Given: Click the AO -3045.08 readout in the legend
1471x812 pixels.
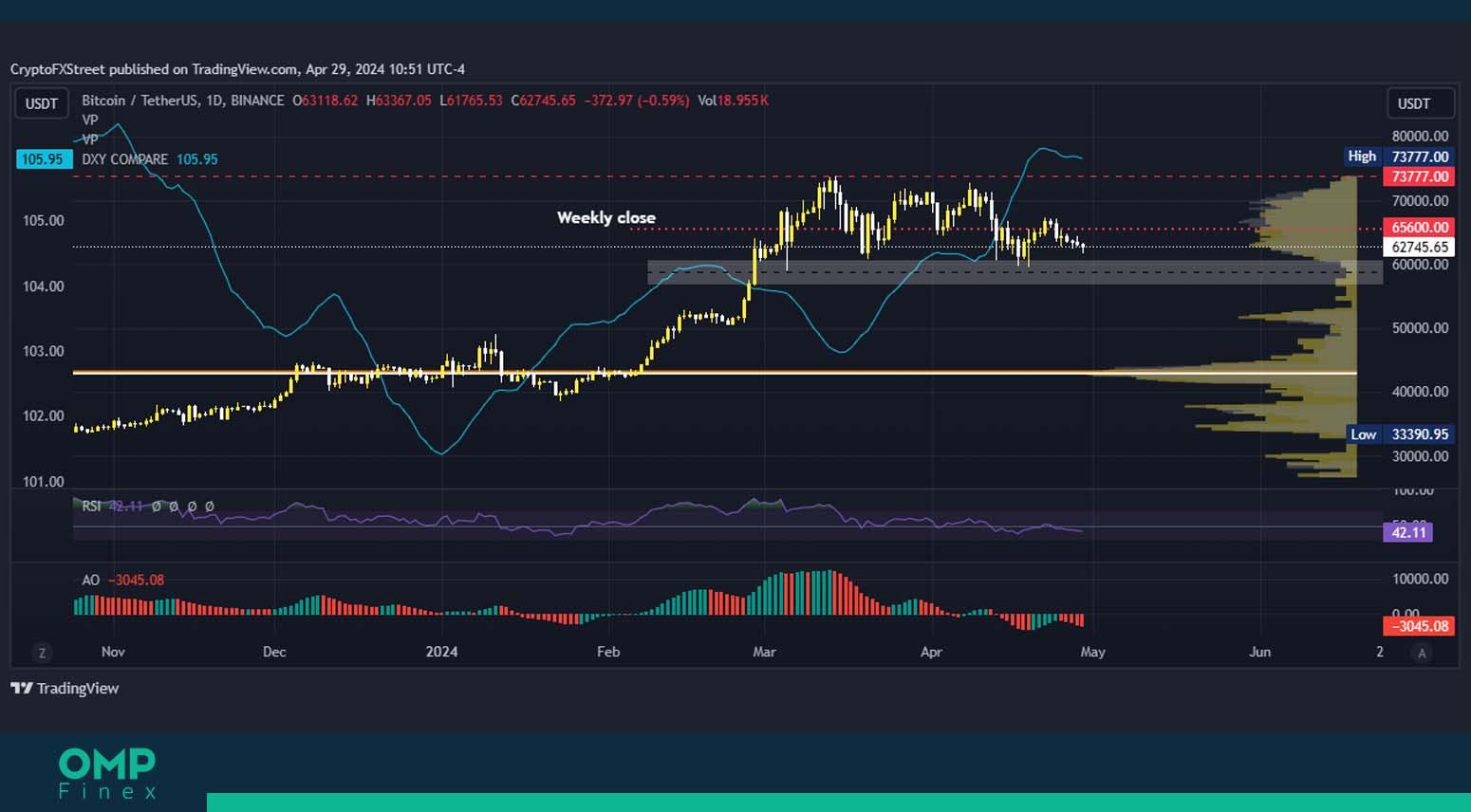Looking at the screenshot, I should point(136,581).
